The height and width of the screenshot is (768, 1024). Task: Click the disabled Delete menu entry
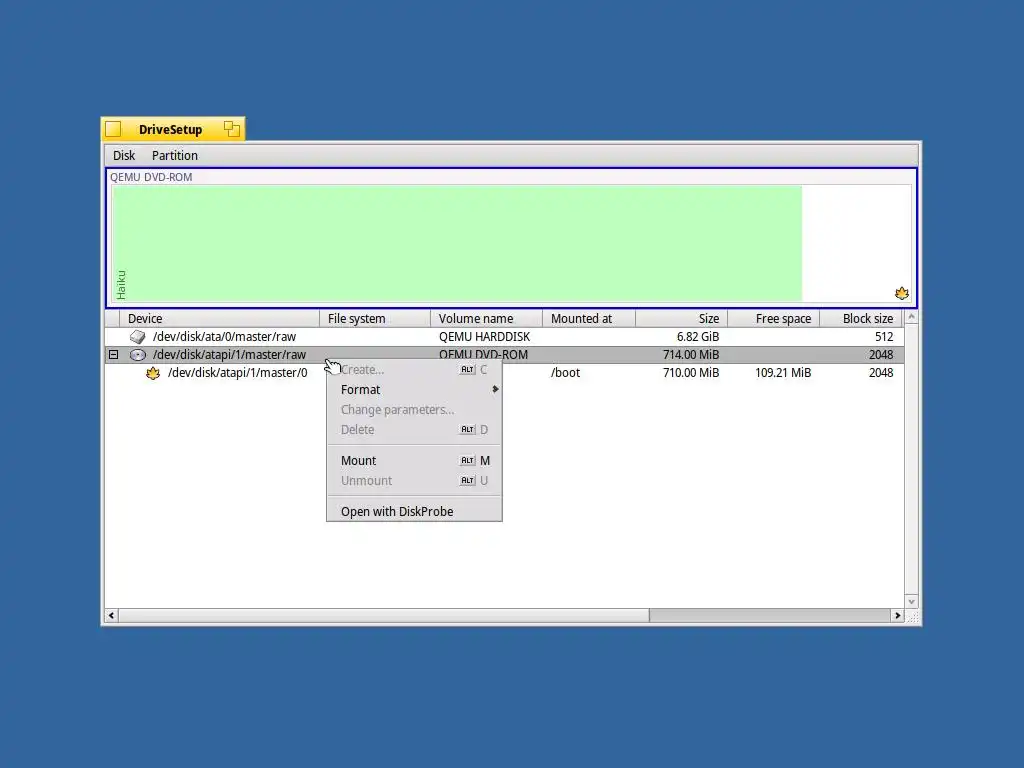[414, 430]
